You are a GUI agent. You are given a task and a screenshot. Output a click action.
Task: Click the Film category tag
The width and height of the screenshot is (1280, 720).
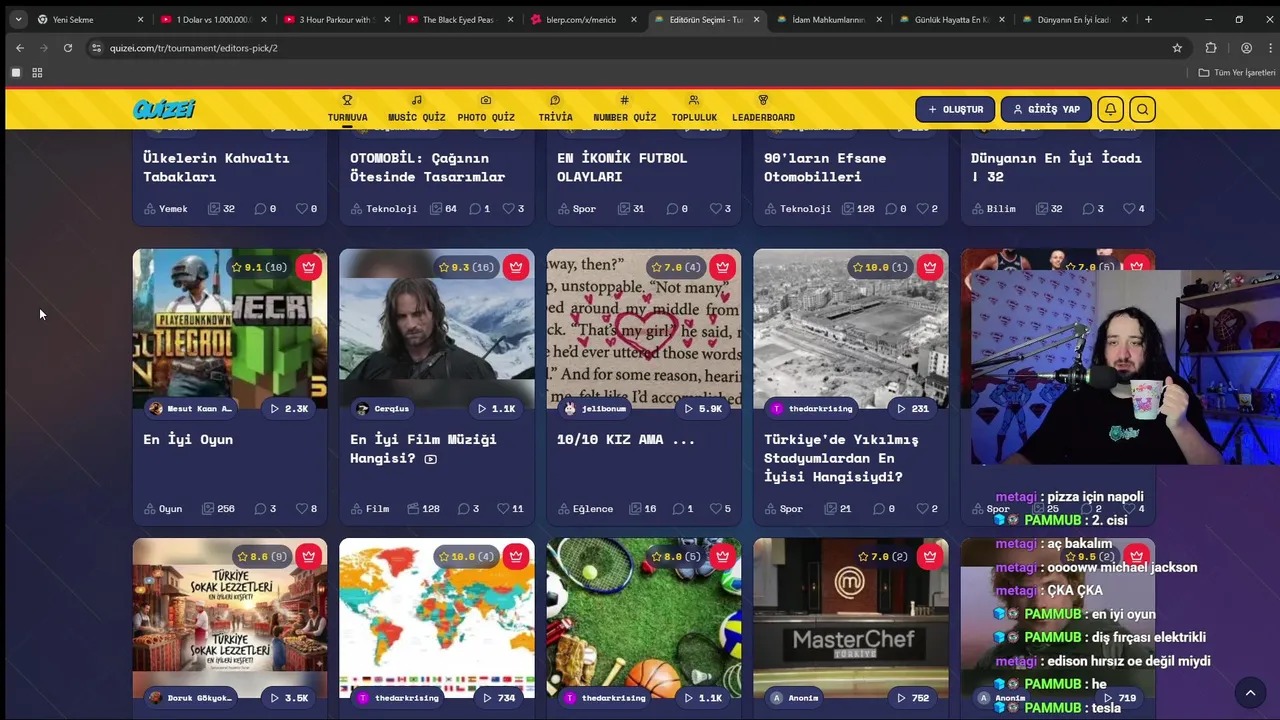pyautogui.click(x=370, y=509)
